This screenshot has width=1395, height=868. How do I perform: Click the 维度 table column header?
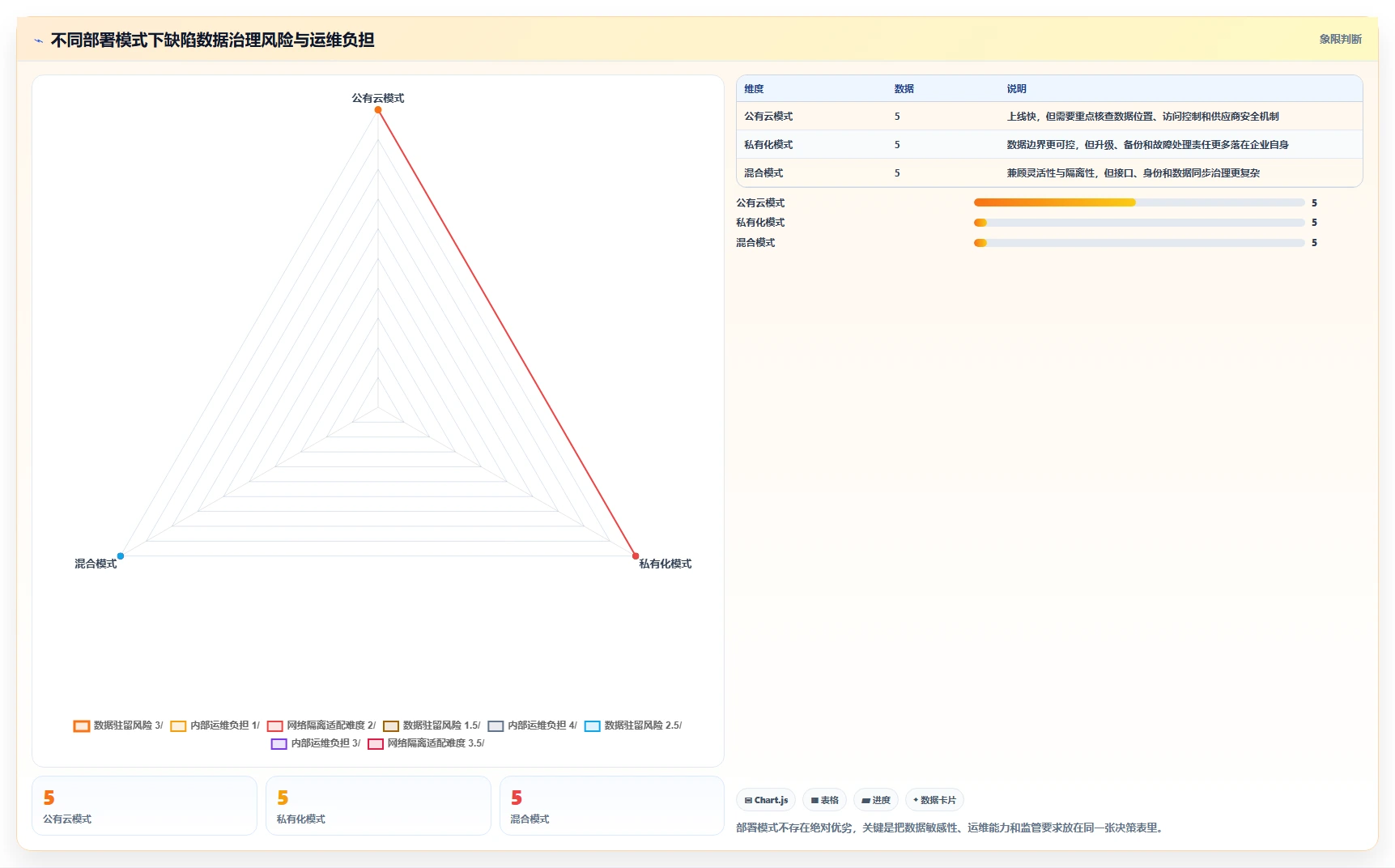754,89
